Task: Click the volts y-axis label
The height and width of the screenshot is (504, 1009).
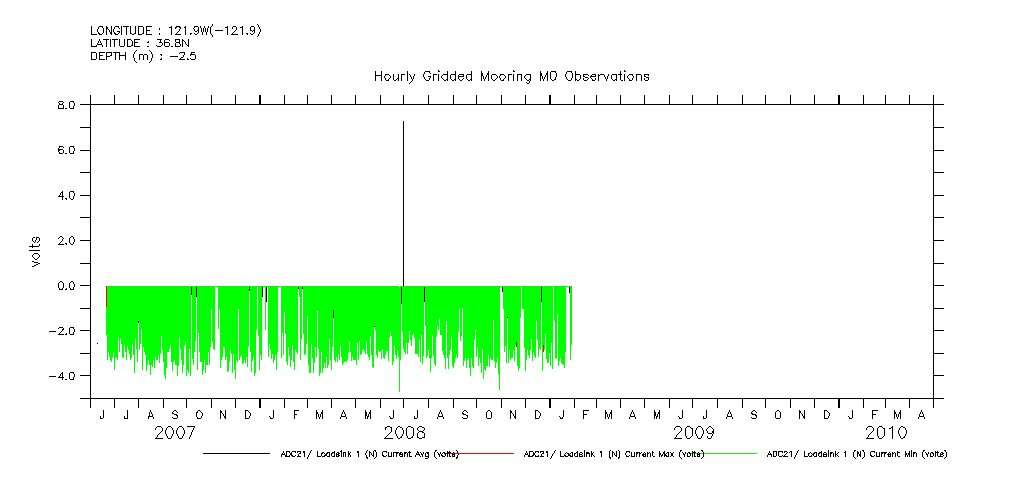Action: coord(36,251)
